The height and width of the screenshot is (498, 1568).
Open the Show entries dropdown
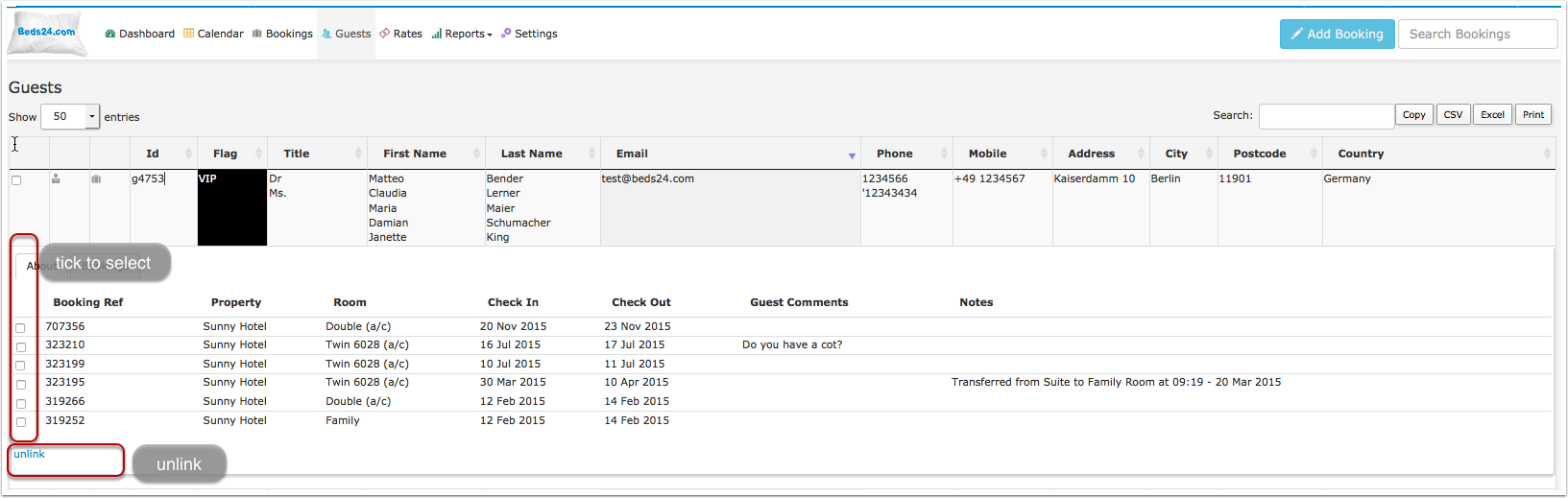[x=70, y=116]
